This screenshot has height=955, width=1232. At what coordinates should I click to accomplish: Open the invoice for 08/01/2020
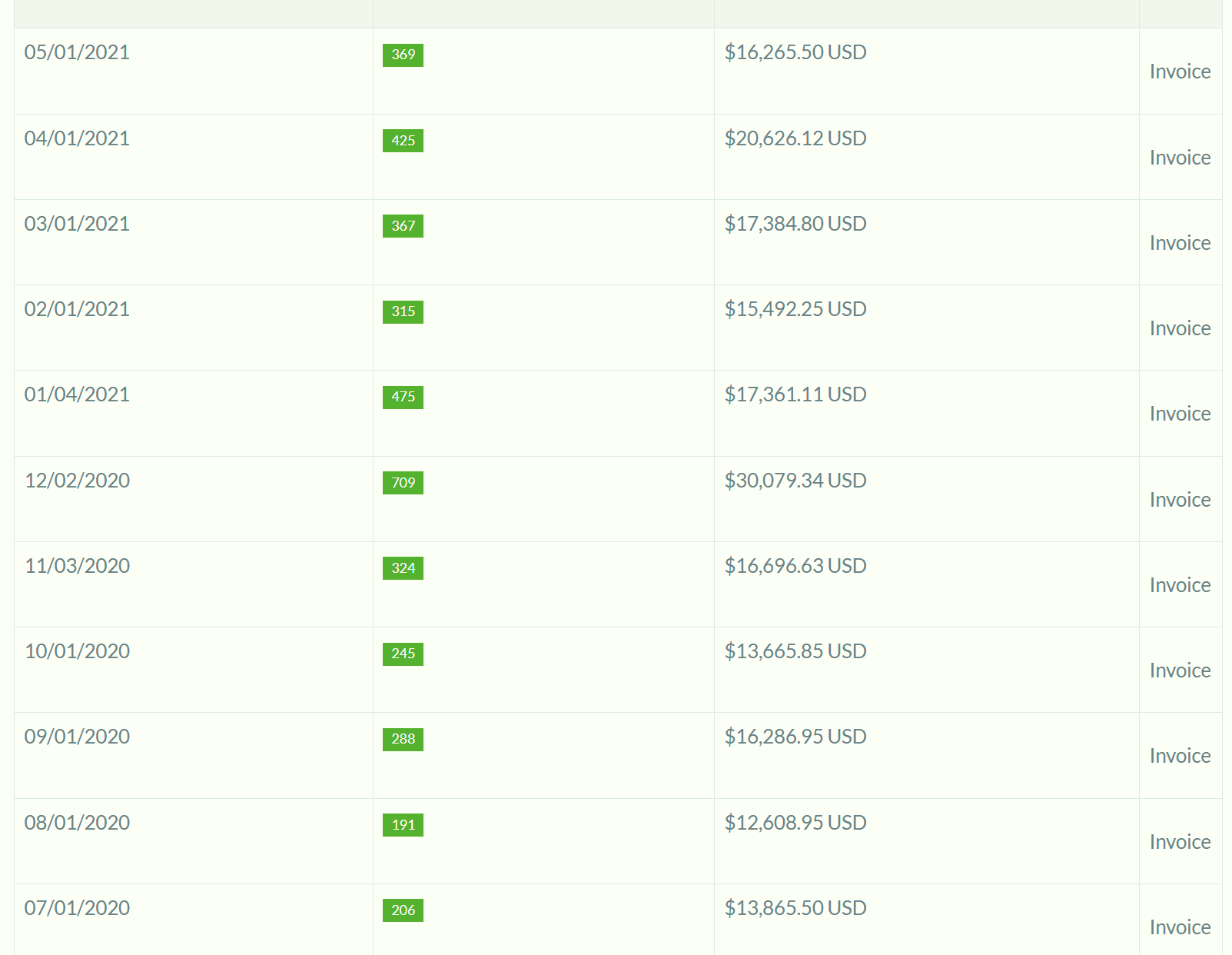point(1180,842)
